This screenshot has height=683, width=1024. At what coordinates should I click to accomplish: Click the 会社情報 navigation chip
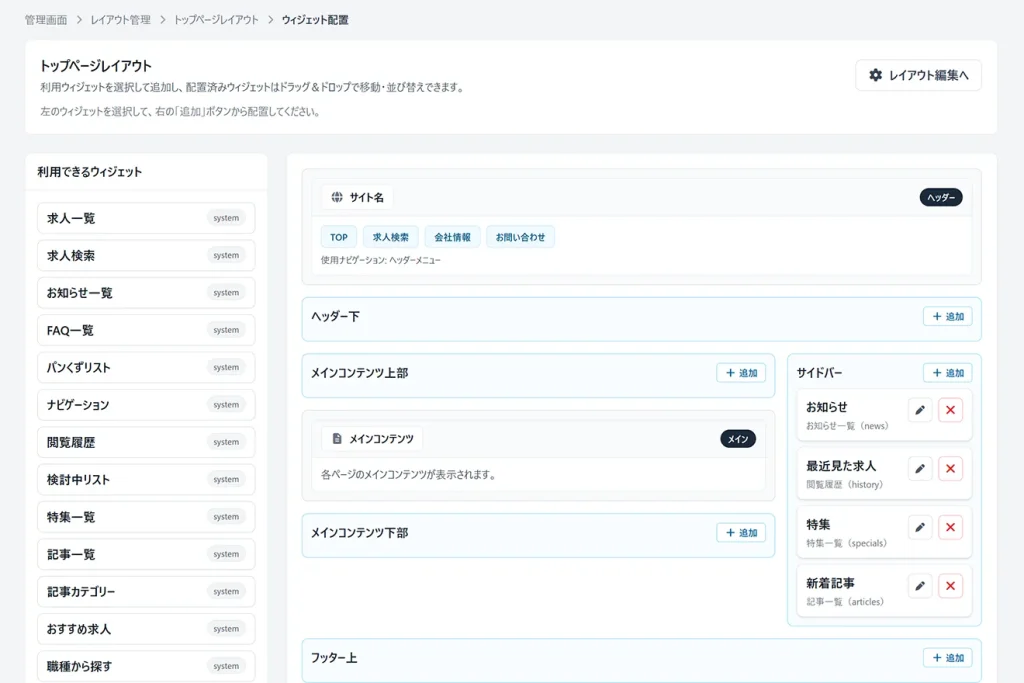(x=453, y=237)
